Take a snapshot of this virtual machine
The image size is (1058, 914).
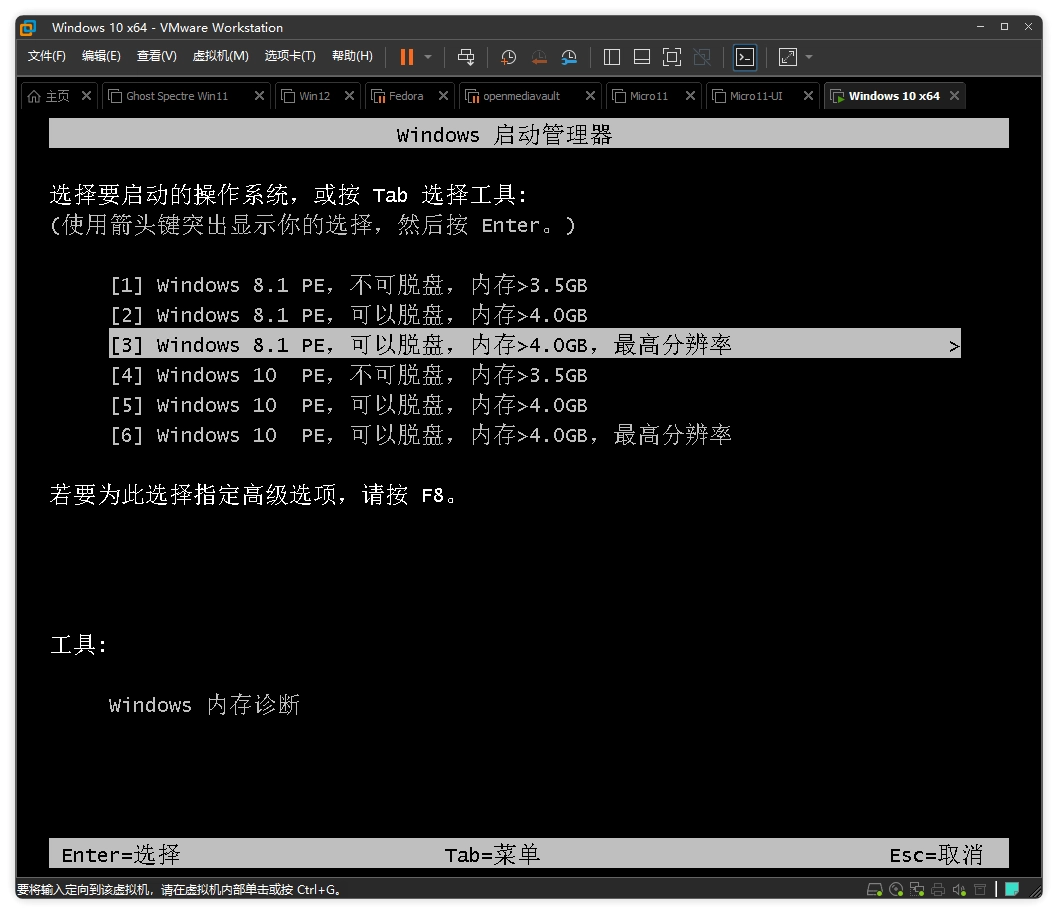(x=508, y=57)
